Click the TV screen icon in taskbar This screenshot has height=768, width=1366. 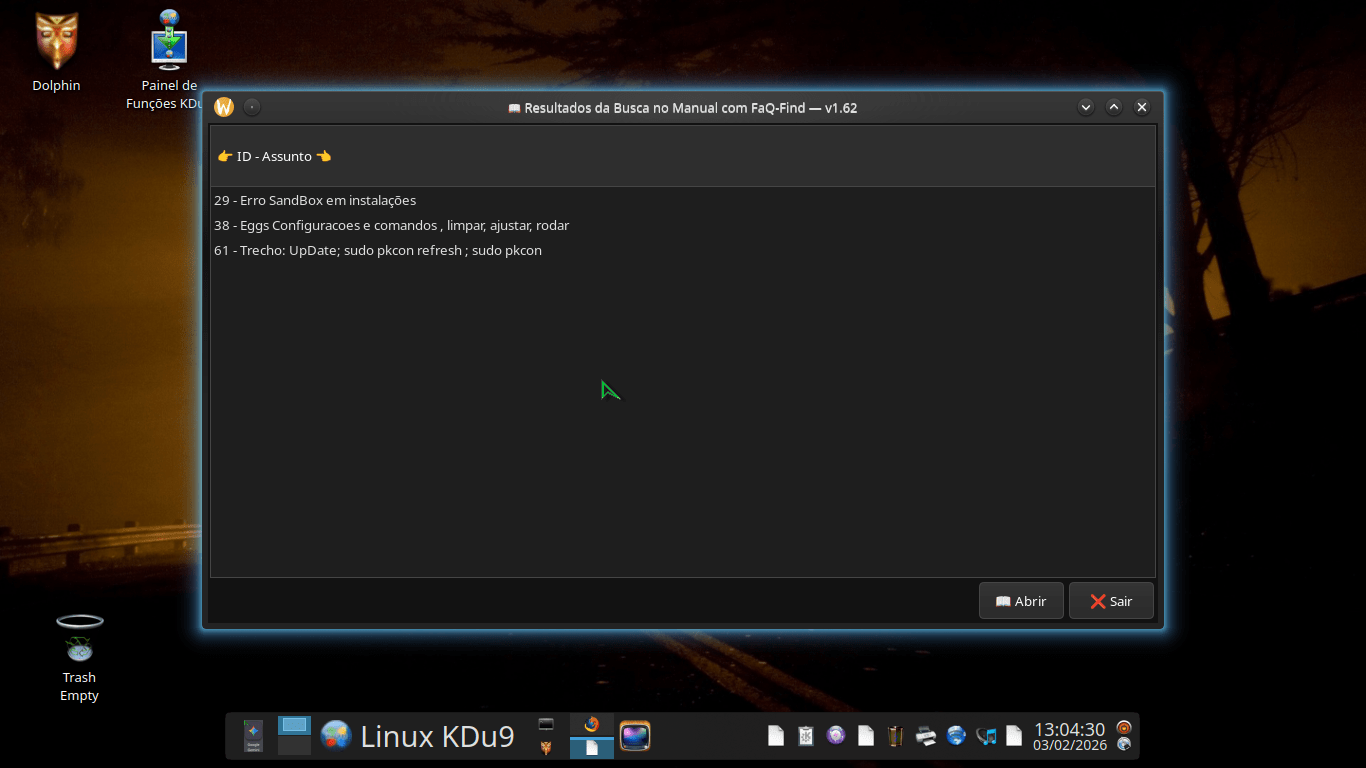pos(635,736)
